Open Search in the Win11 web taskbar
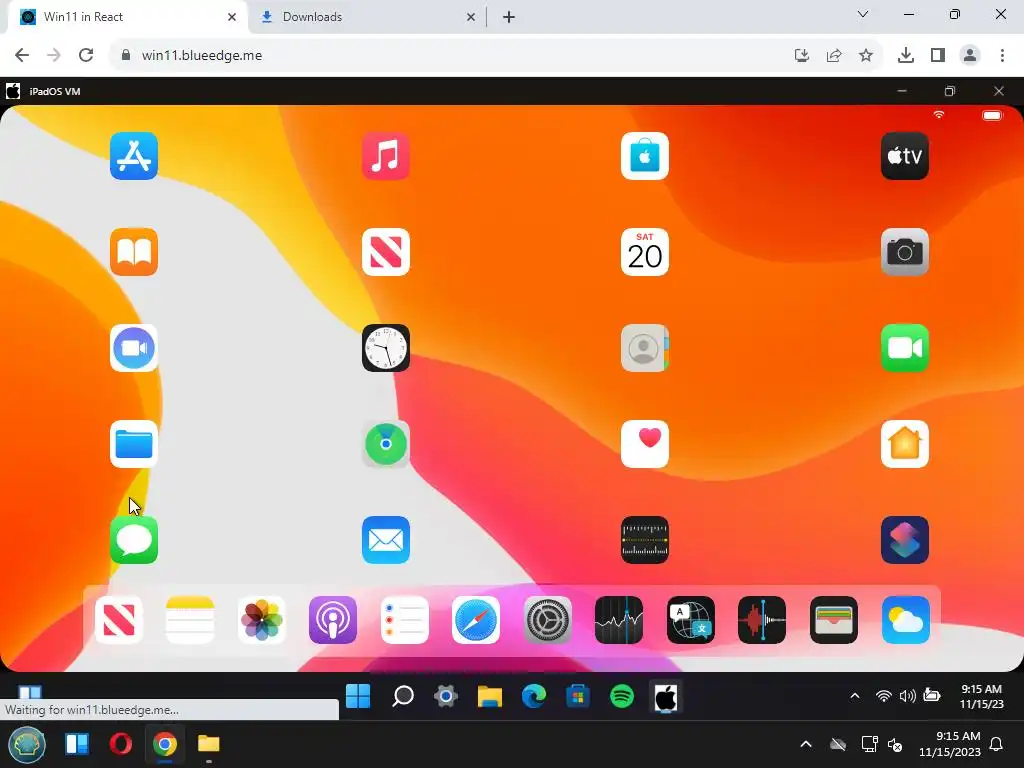This screenshot has width=1024, height=768. [402, 696]
